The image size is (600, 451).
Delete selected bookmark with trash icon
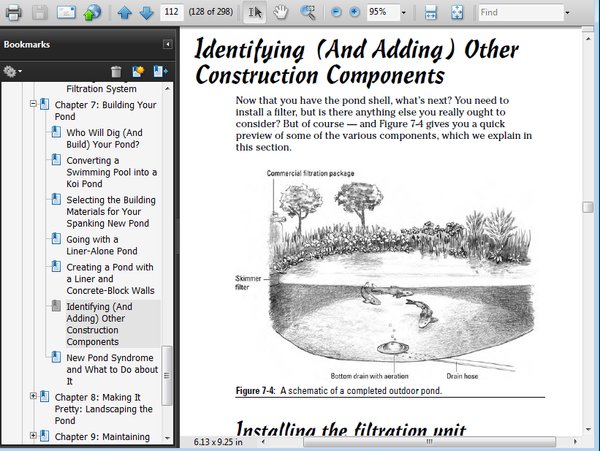[x=116, y=72]
